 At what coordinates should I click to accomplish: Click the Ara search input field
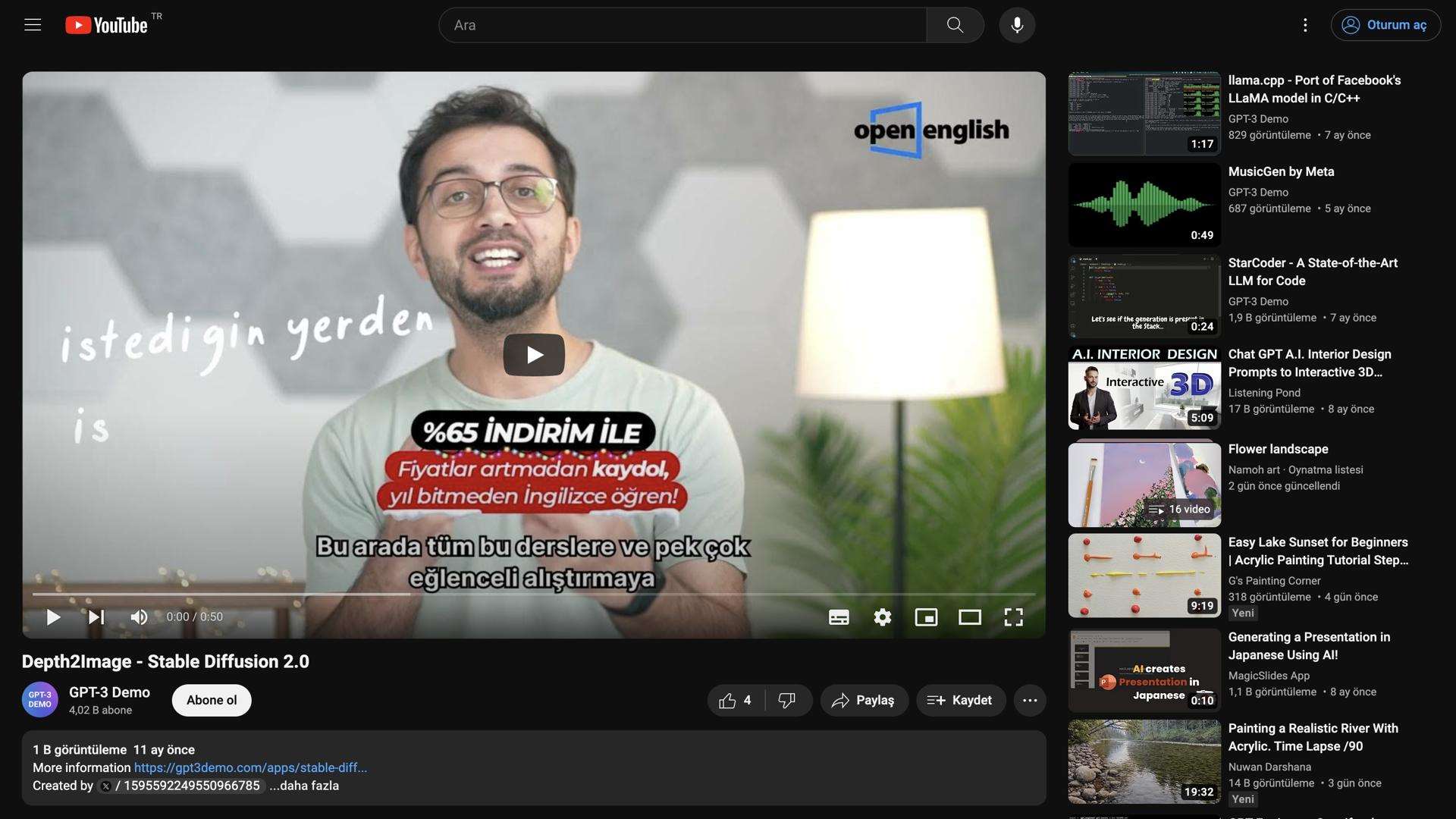click(682, 25)
